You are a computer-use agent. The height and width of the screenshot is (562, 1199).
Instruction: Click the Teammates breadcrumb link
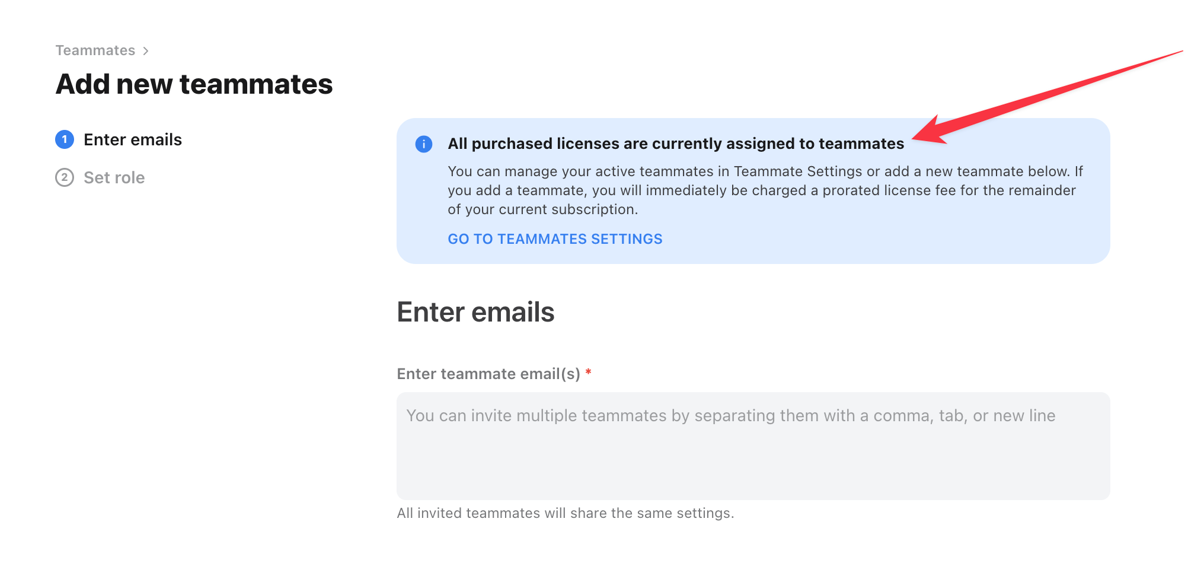tap(95, 50)
